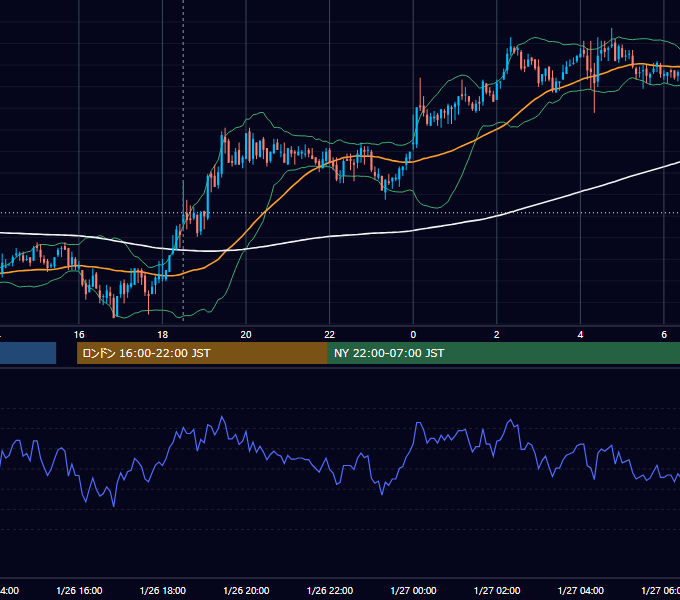This screenshot has width=680, height=600.
Task: Click the 1/27 04:00 label on the lower axis
Action: coord(581,591)
